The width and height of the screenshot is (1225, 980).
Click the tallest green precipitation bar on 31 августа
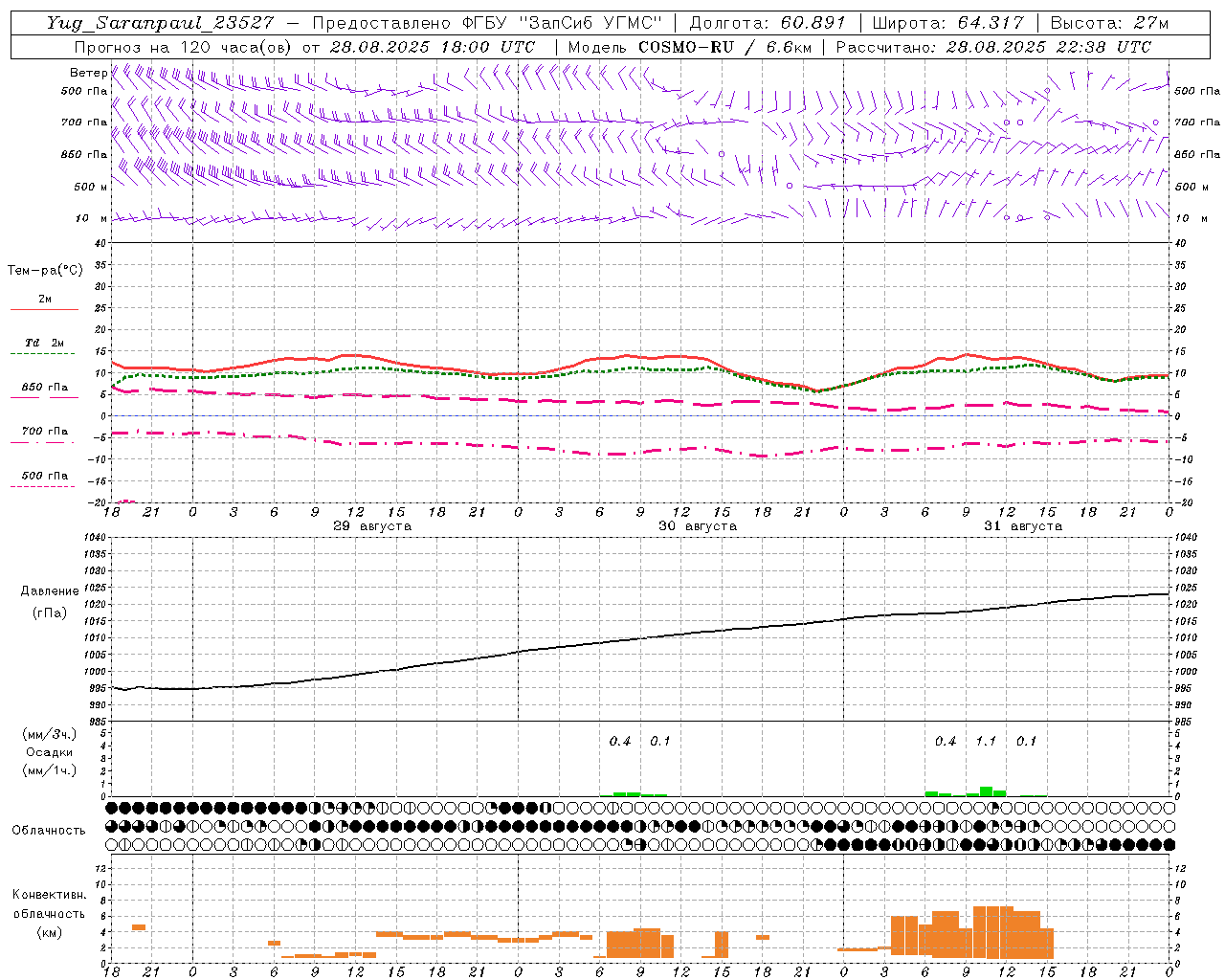point(986,791)
